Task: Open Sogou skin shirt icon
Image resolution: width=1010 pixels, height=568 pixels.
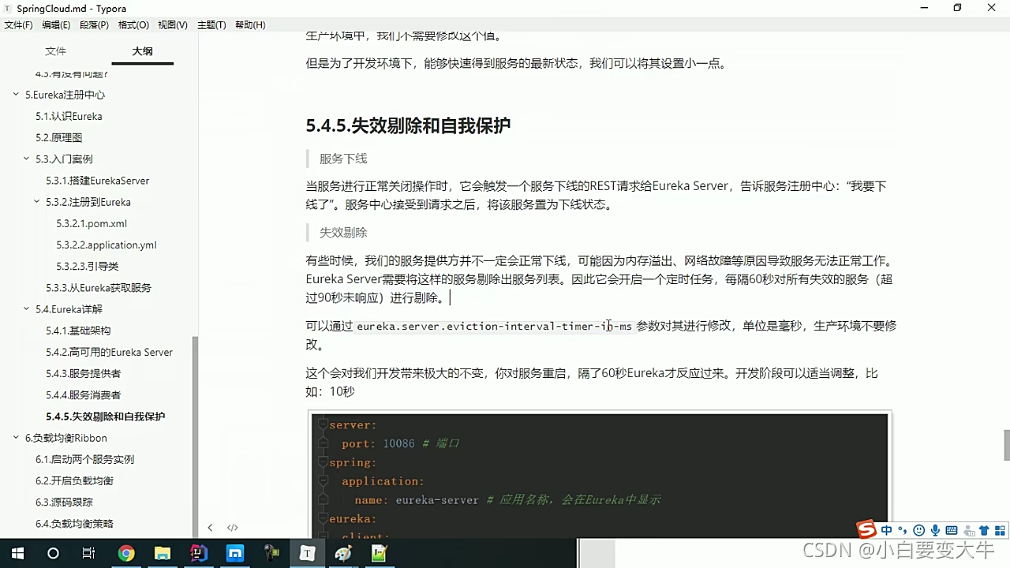Action: [984, 530]
